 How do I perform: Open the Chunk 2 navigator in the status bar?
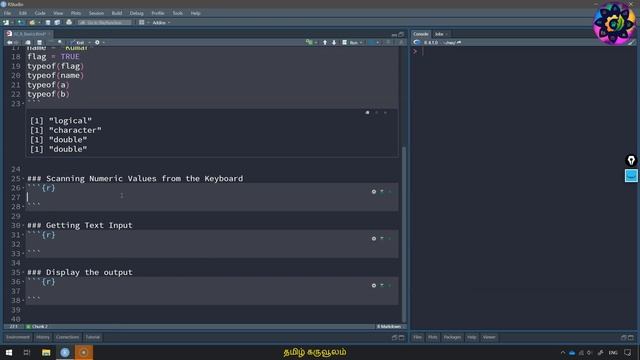tap(38, 327)
